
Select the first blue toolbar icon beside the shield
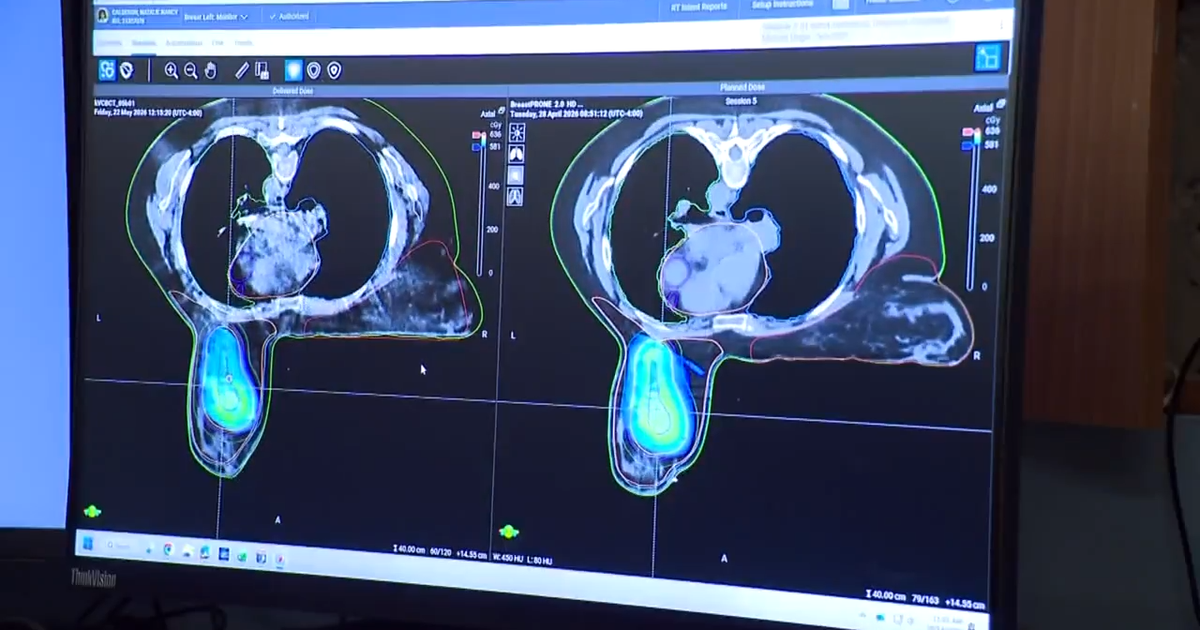[107, 70]
